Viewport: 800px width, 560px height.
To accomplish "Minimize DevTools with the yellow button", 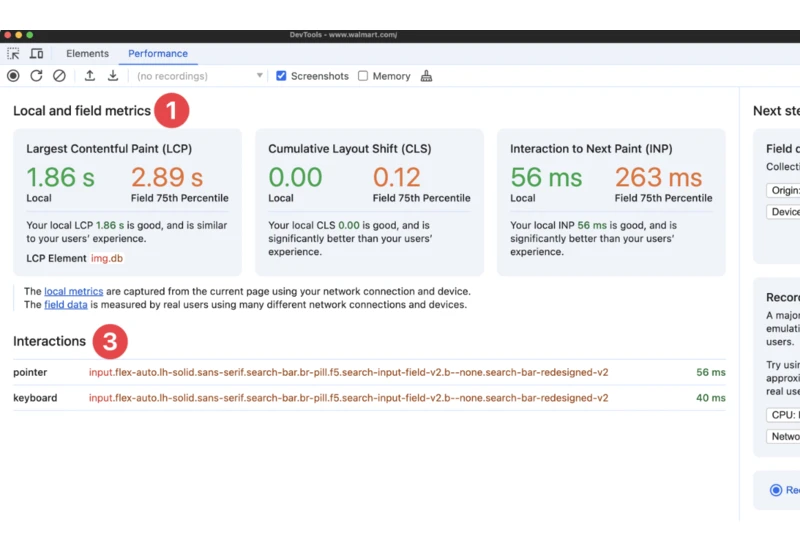I will coord(18,35).
